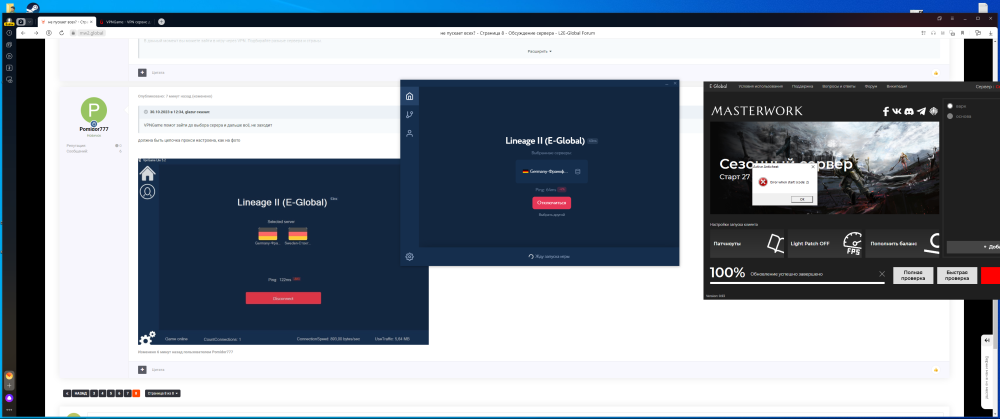Expand the collapsed quote block

pos(539,52)
